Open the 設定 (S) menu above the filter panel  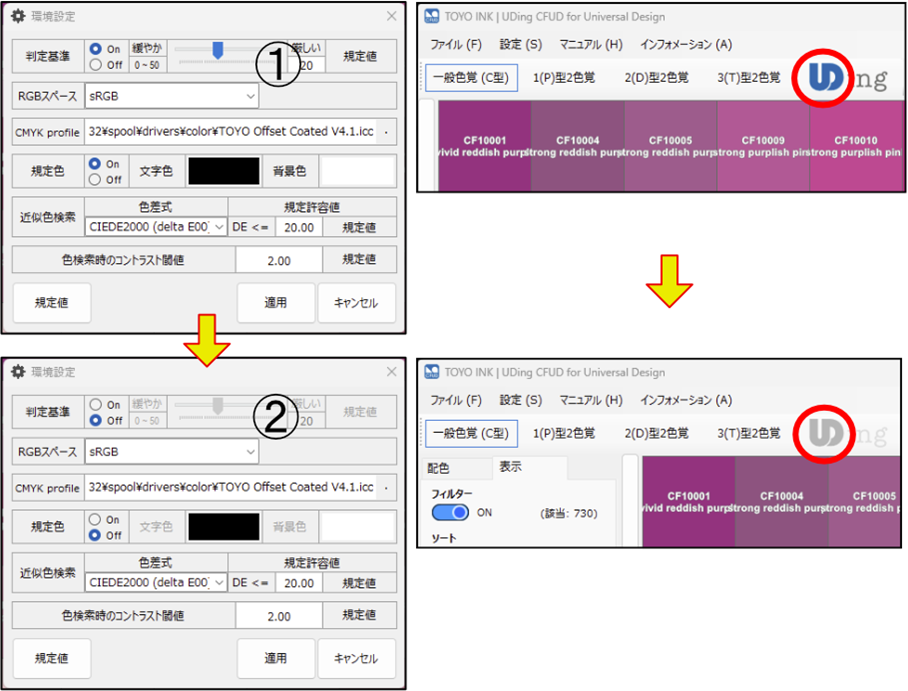tap(520, 400)
